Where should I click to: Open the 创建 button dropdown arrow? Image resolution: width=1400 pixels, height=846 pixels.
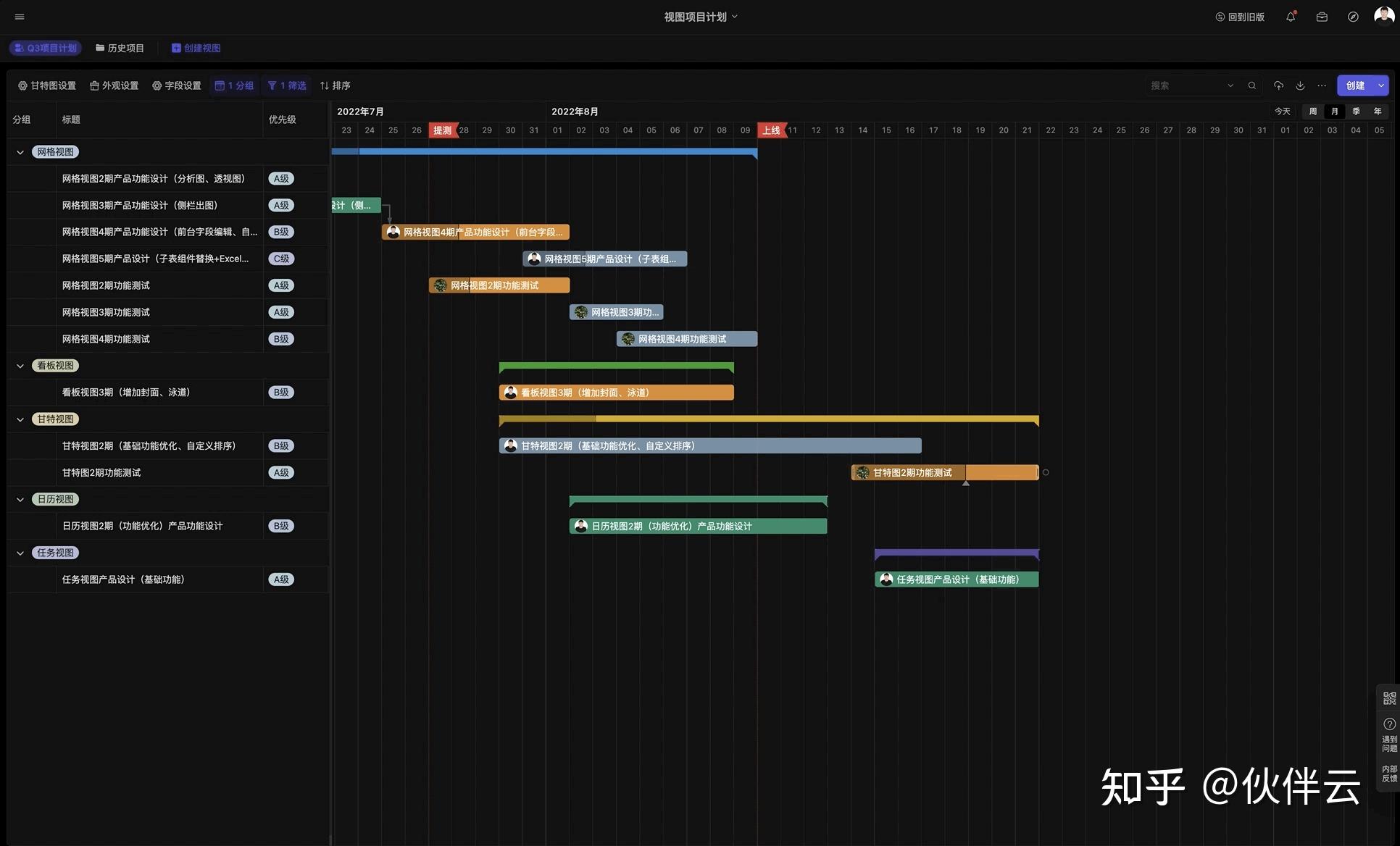(x=1381, y=85)
